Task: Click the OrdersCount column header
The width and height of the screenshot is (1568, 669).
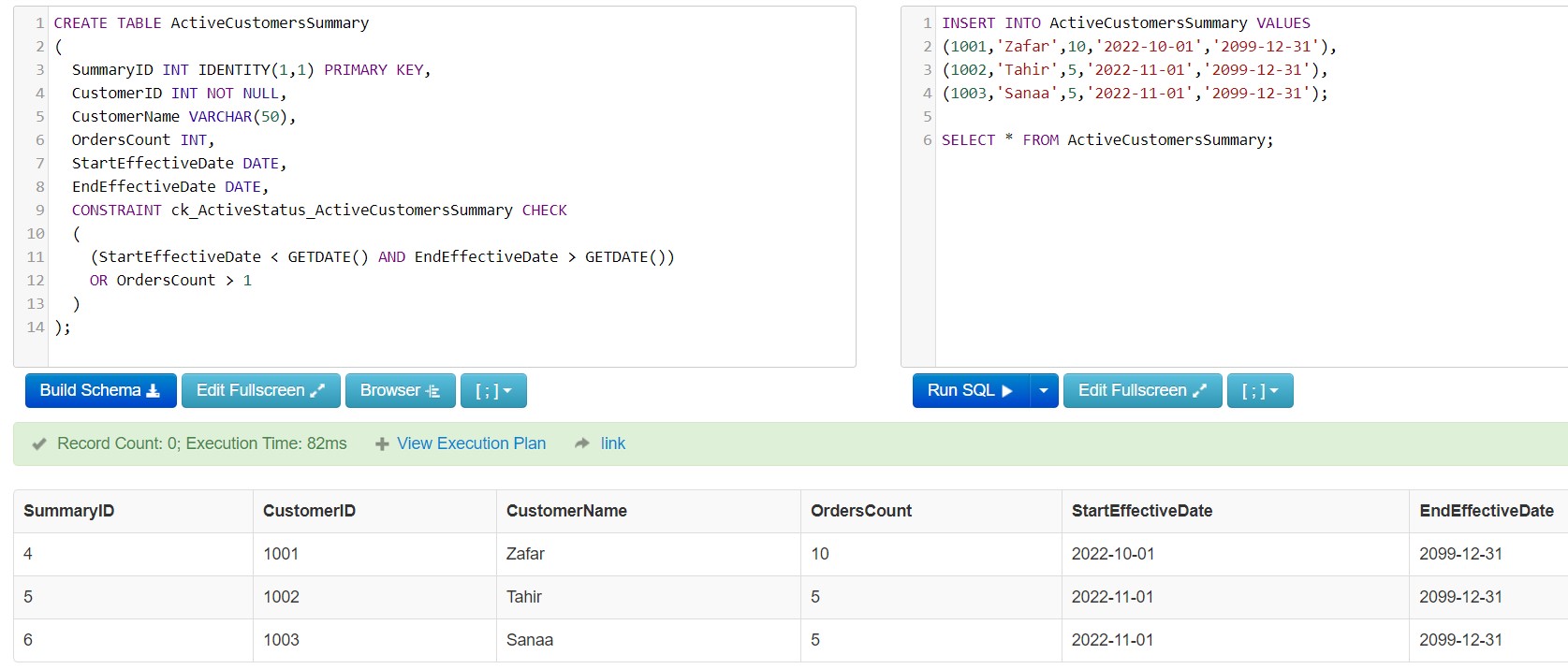Action: pyautogui.click(x=860, y=511)
